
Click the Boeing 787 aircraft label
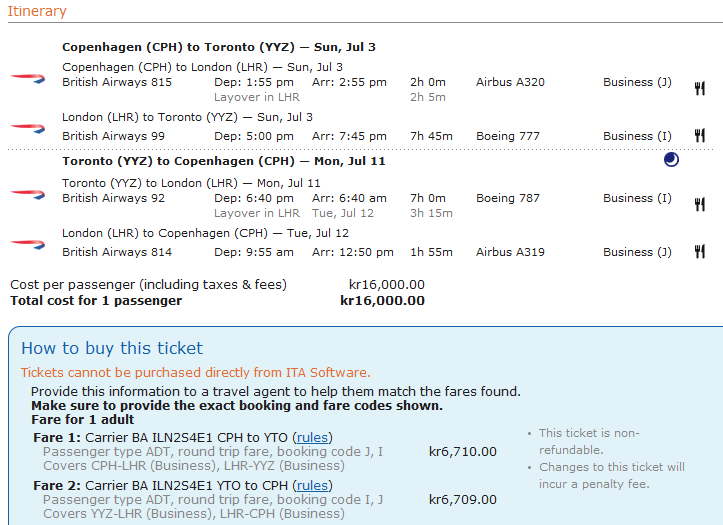click(x=508, y=198)
